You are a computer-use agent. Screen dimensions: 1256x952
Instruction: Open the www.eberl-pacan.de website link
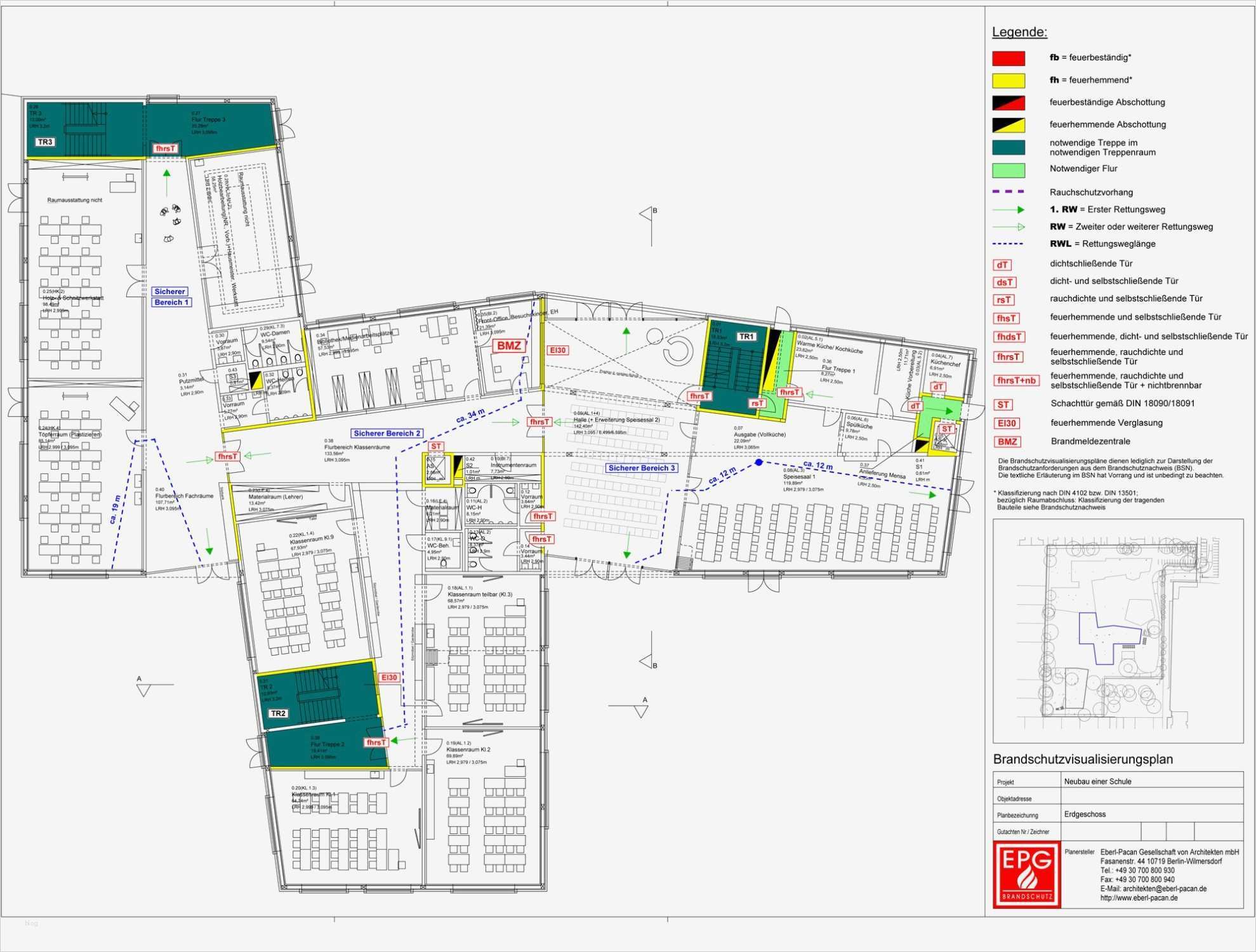pos(1139,898)
